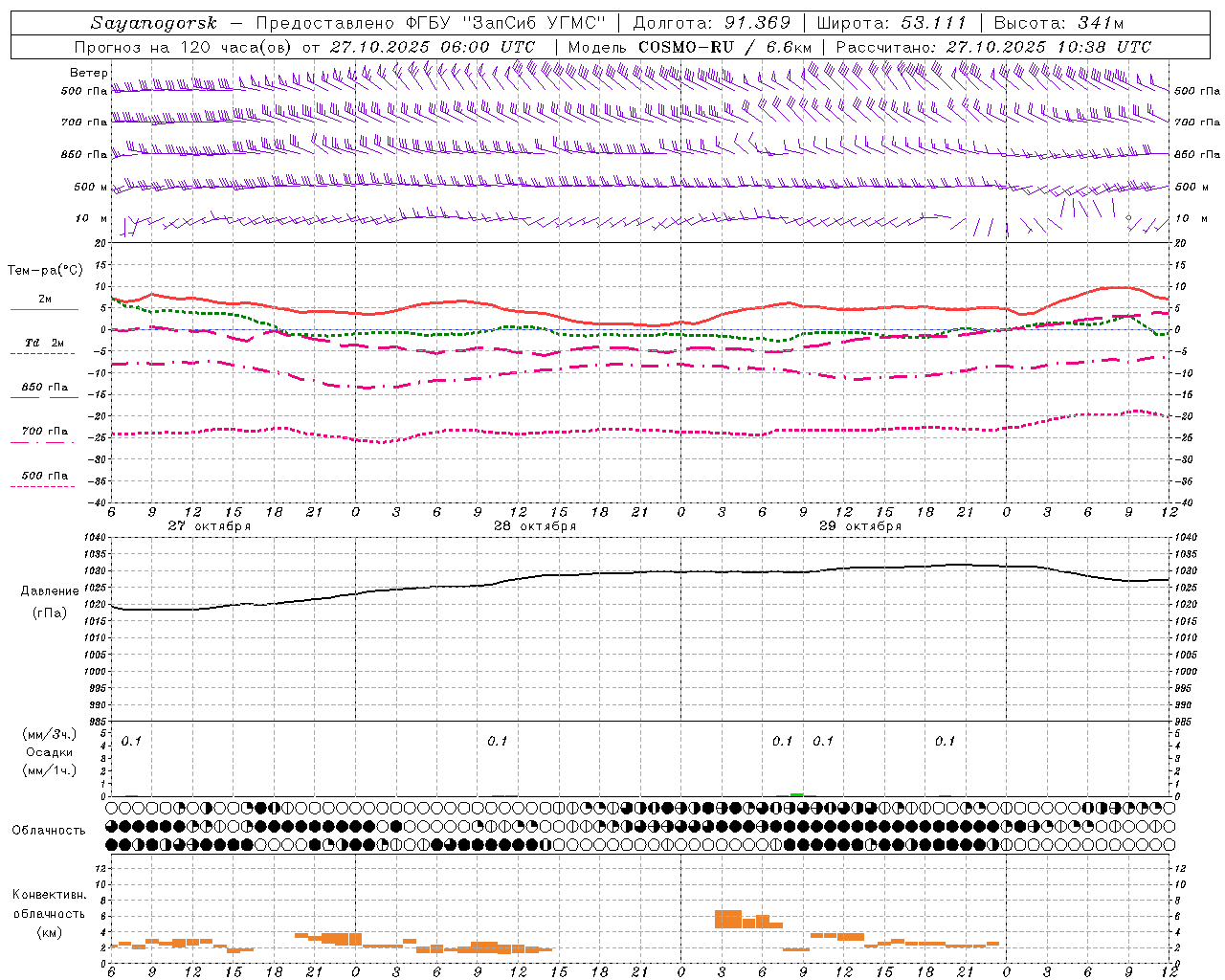The width and height of the screenshot is (1225, 980).
Task: Click Рассчитано: 27.10.2025 10:38 UTC text
Action: point(993,47)
